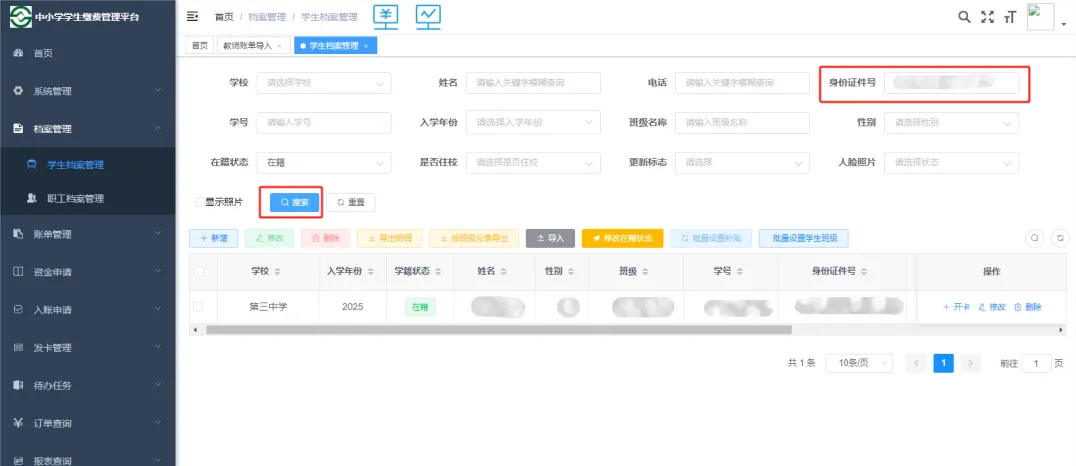Click the 重置 button

[351, 202]
